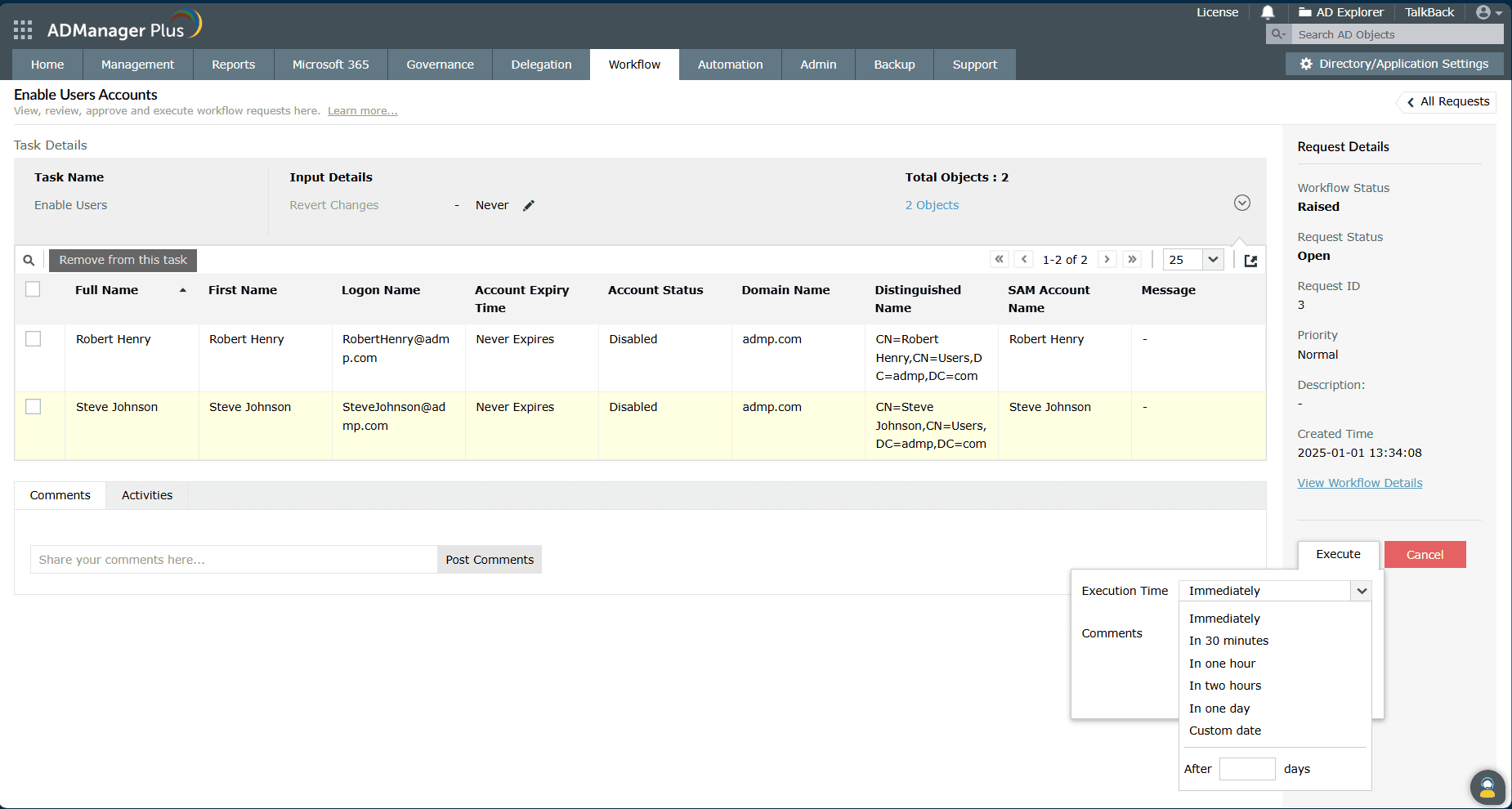Open the rows-per-page dropdown showing 25
The image size is (1512, 809).
point(1193,260)
